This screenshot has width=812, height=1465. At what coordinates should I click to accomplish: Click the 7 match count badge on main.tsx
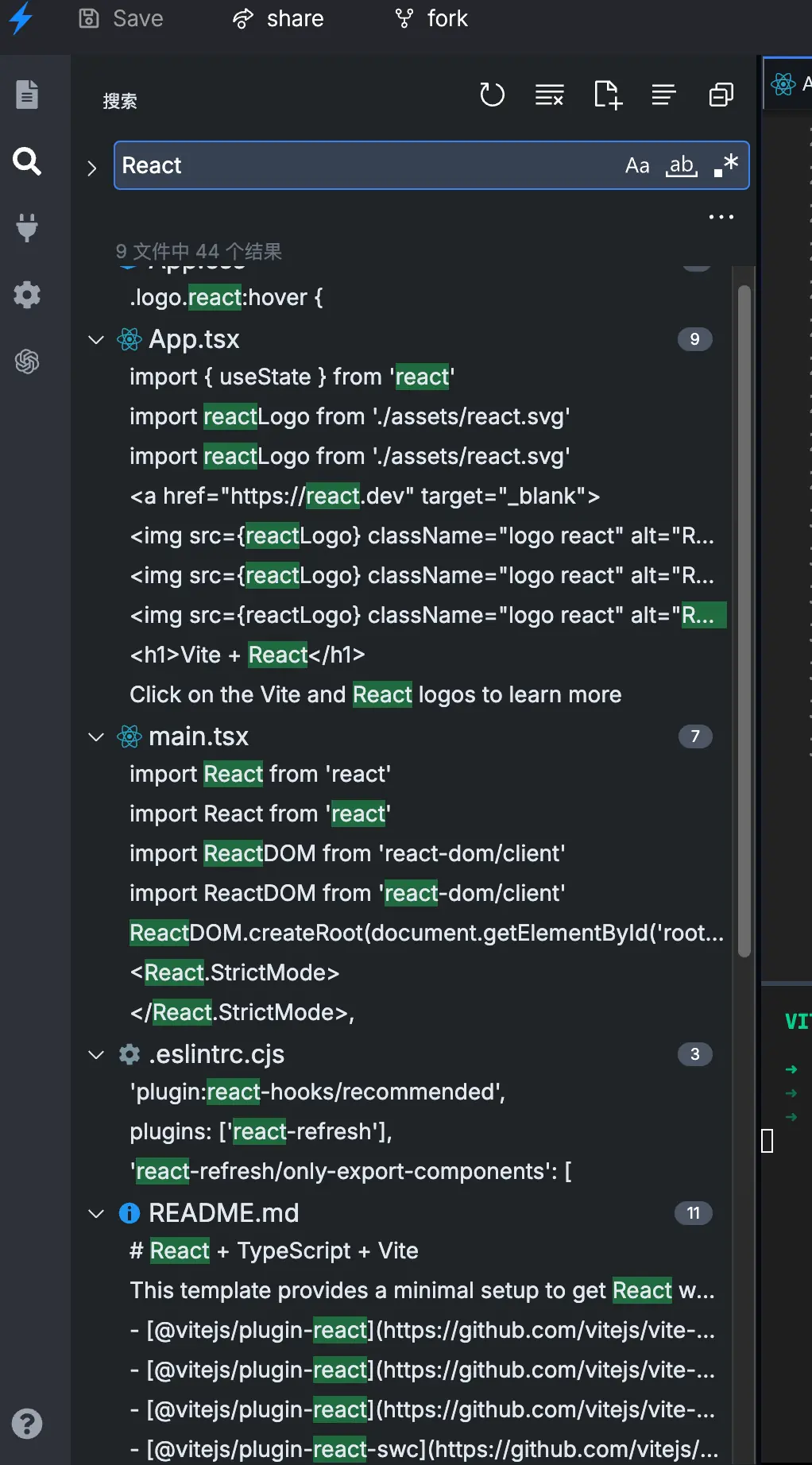[695, 736]
